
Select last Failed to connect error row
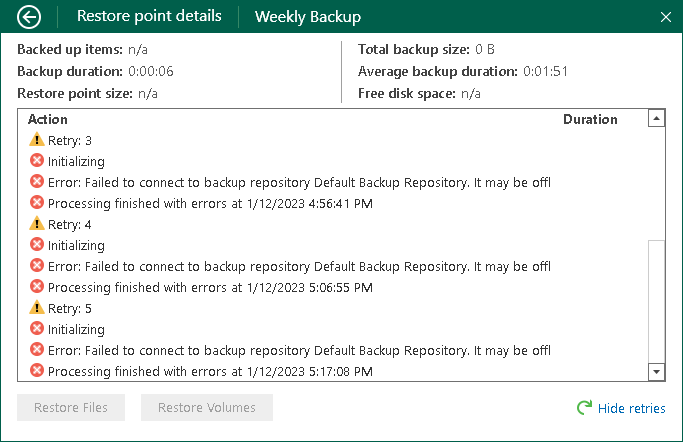click(x=300, y=350)
